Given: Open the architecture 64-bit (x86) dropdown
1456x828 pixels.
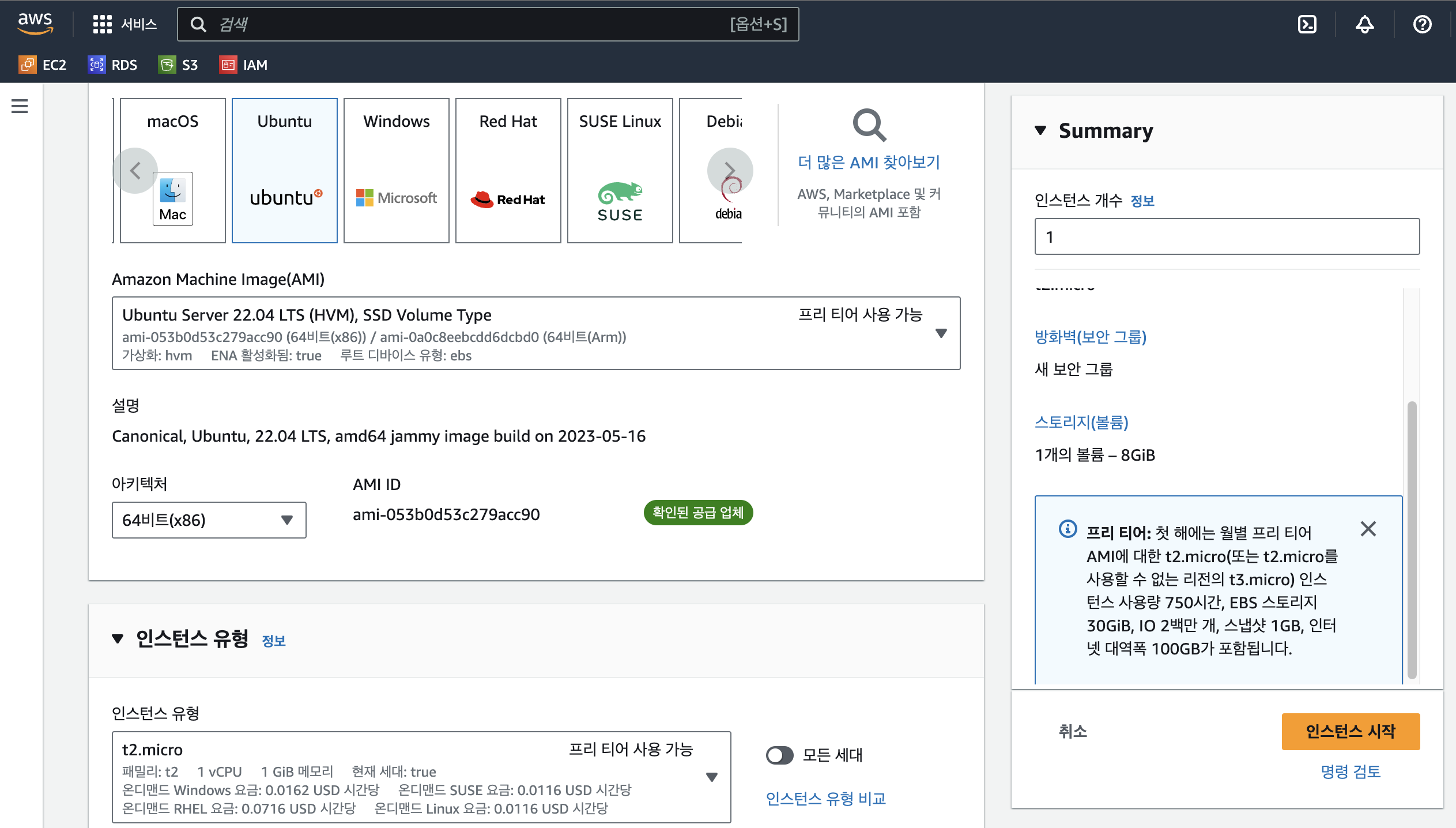Looking at the screenshot, I should 209,520.
